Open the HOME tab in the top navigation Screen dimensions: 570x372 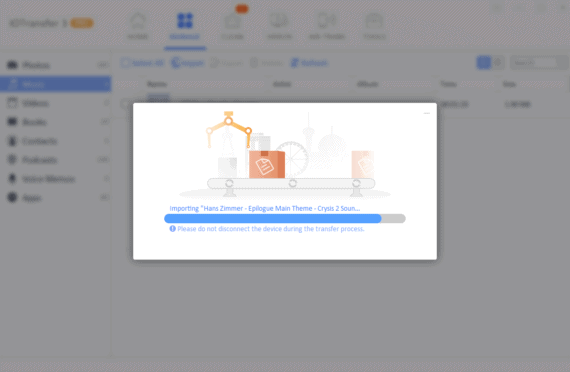(x=138, y=25)
